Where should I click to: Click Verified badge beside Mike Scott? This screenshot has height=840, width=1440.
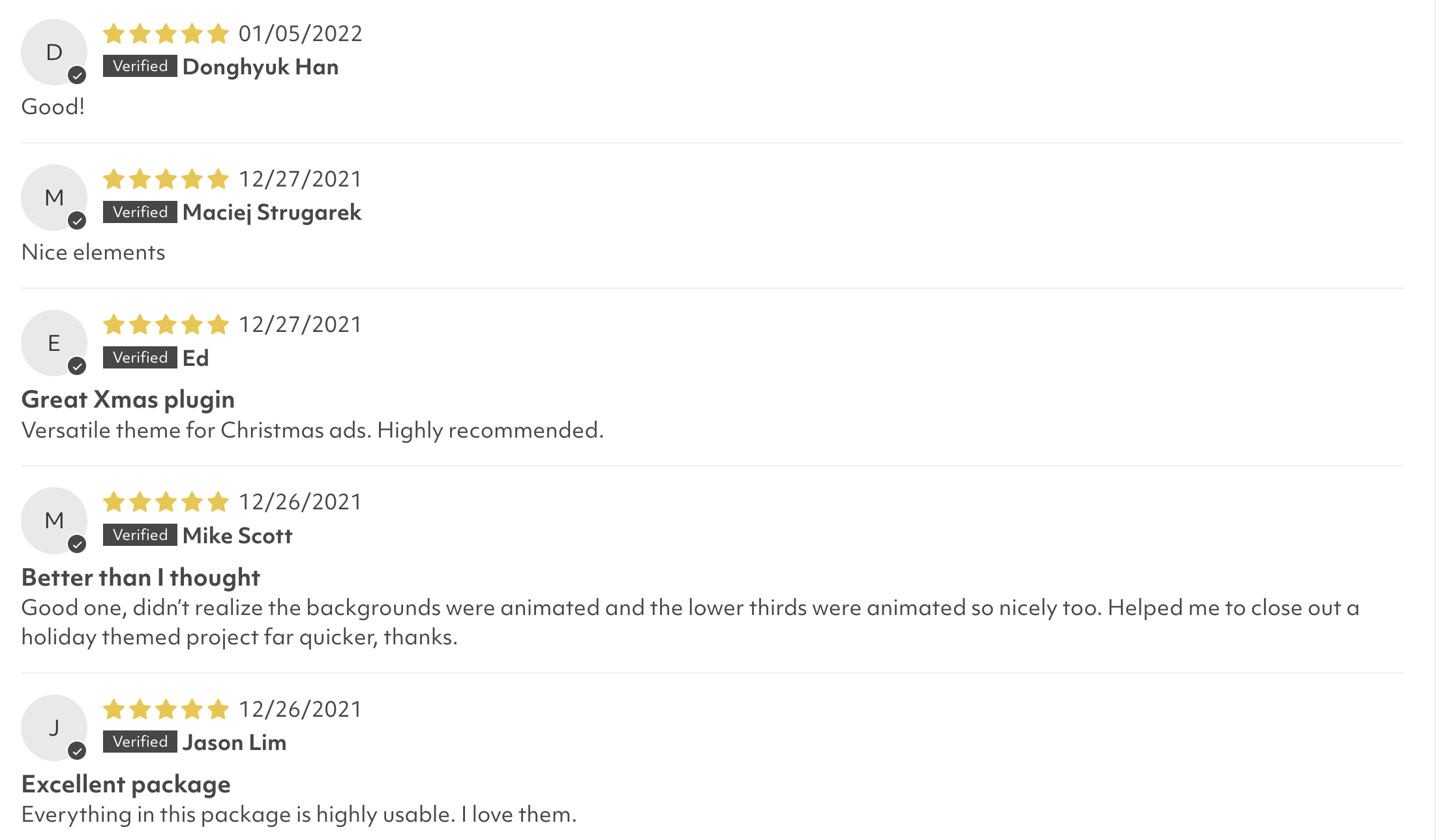pyautogui.click(x=140, y=535)
